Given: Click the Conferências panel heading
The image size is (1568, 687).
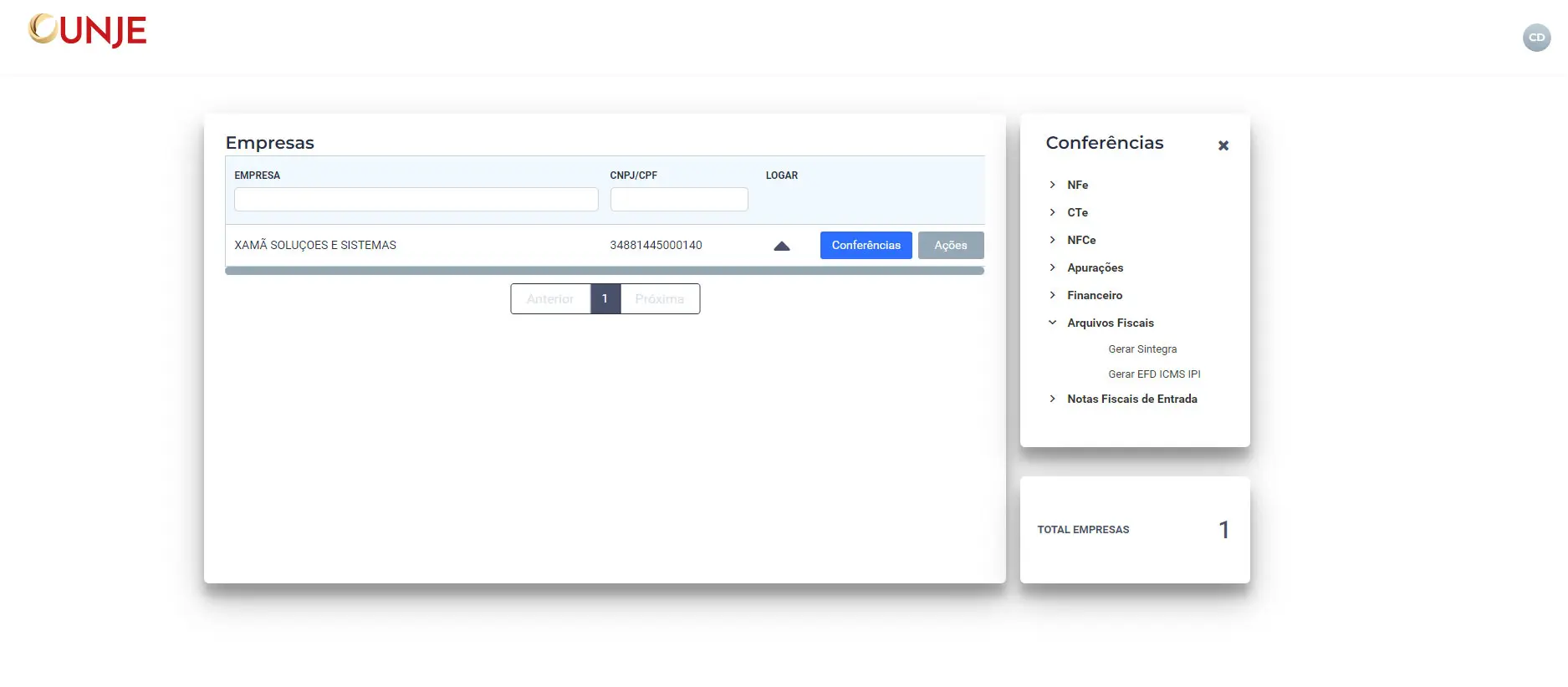Looking at the screenshot, I should 1105,143.
